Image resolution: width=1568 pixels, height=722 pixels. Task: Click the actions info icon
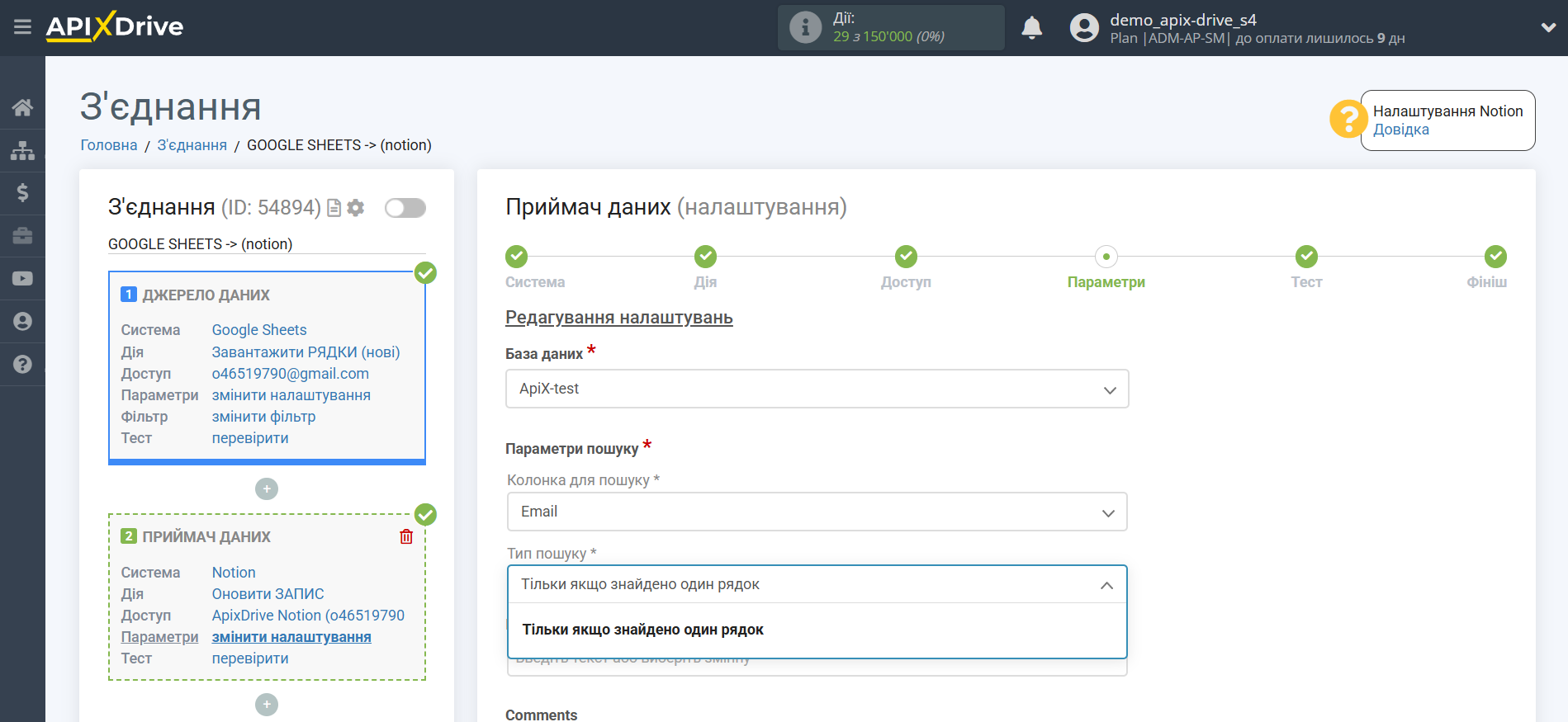point(805,27)
